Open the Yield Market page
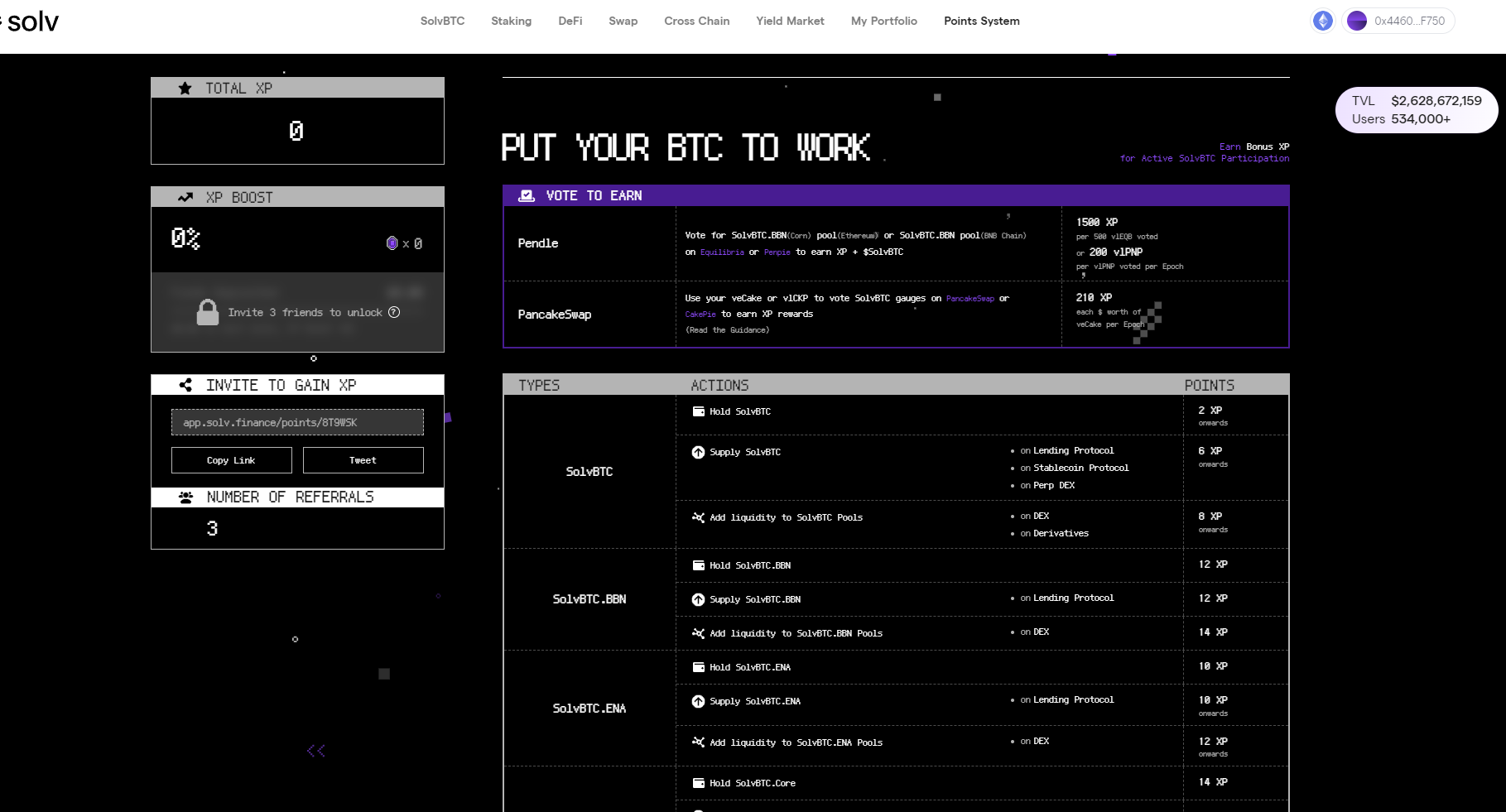Screen dimensions: 1506x812 [789, 21]
